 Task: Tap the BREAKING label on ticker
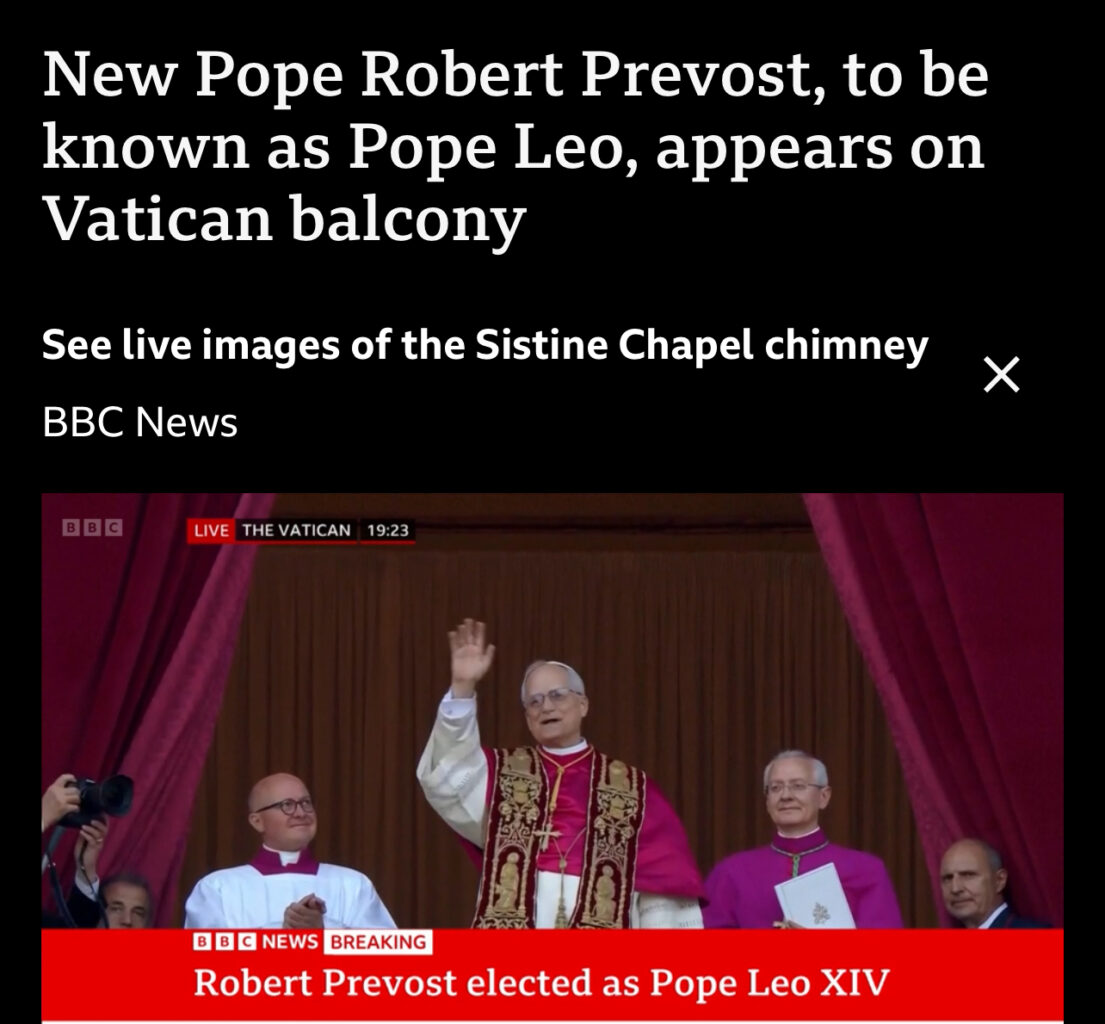378,942
